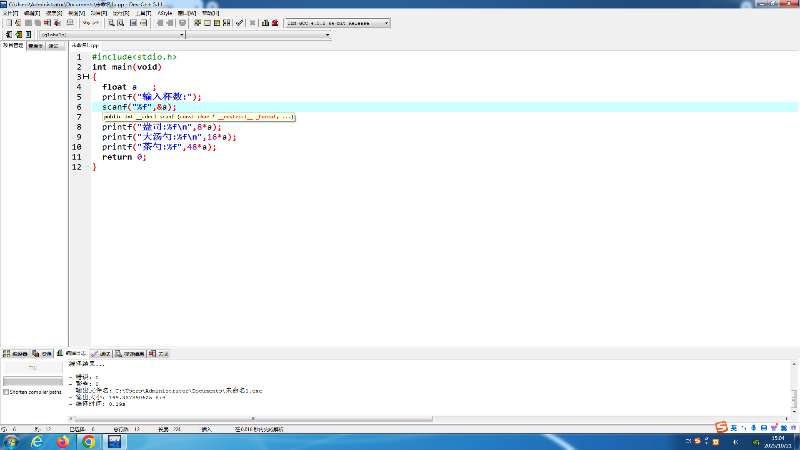The width and height of the screenshot is (800, 450).
Task: Enable the Shorten compiler paths checkbox
Action: (6, 392)
